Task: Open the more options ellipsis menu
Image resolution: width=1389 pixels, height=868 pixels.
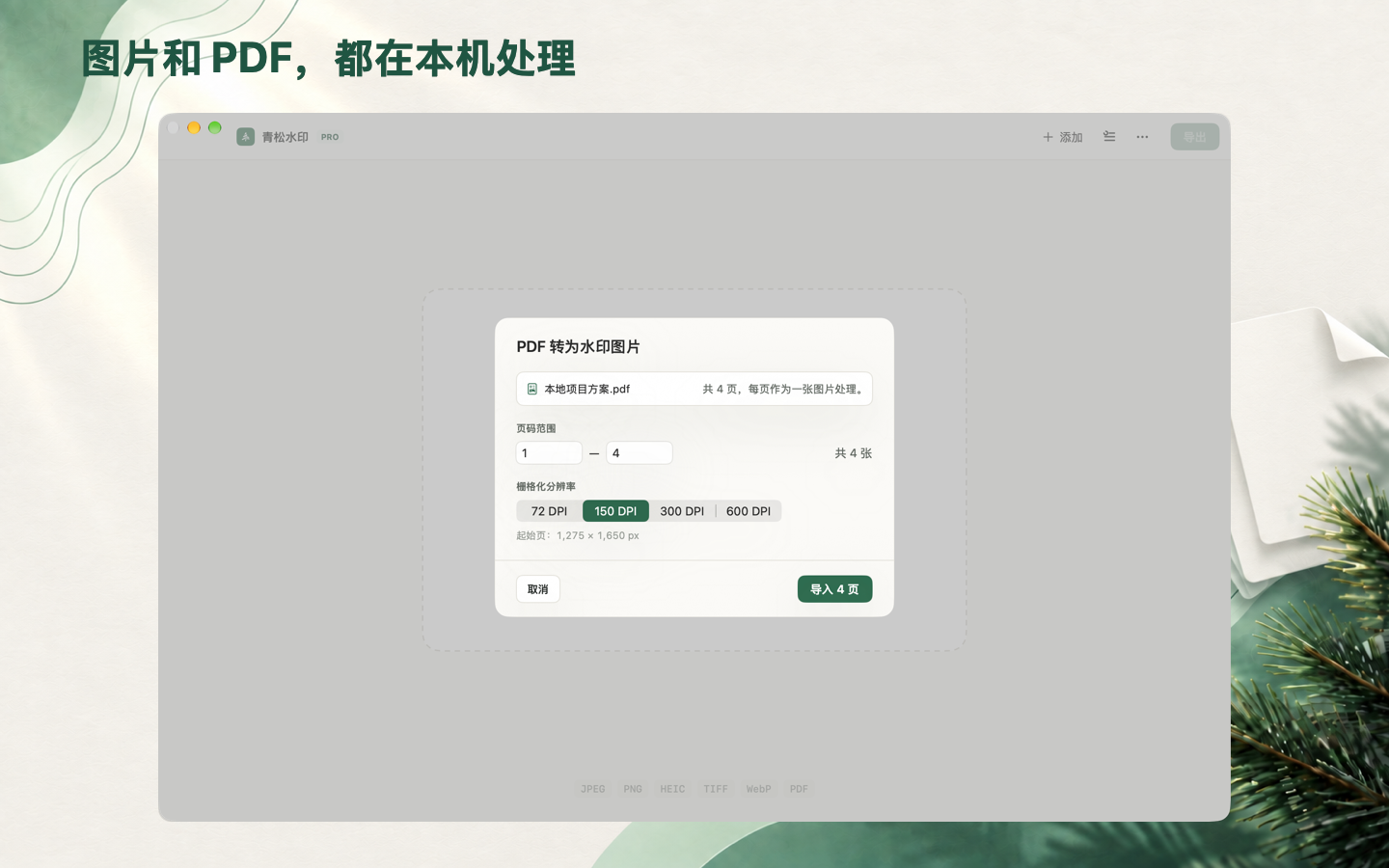Action: [1142, 137]
